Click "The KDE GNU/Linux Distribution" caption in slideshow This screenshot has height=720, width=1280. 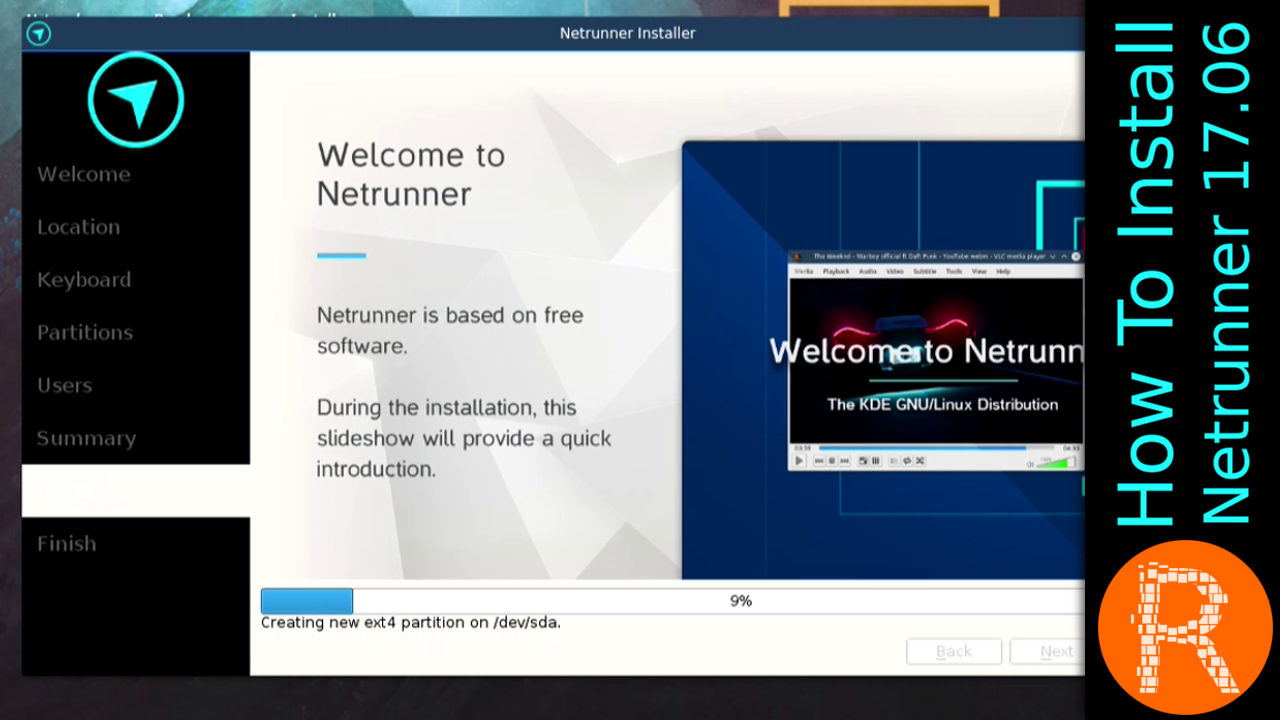(x=943, y=404)
